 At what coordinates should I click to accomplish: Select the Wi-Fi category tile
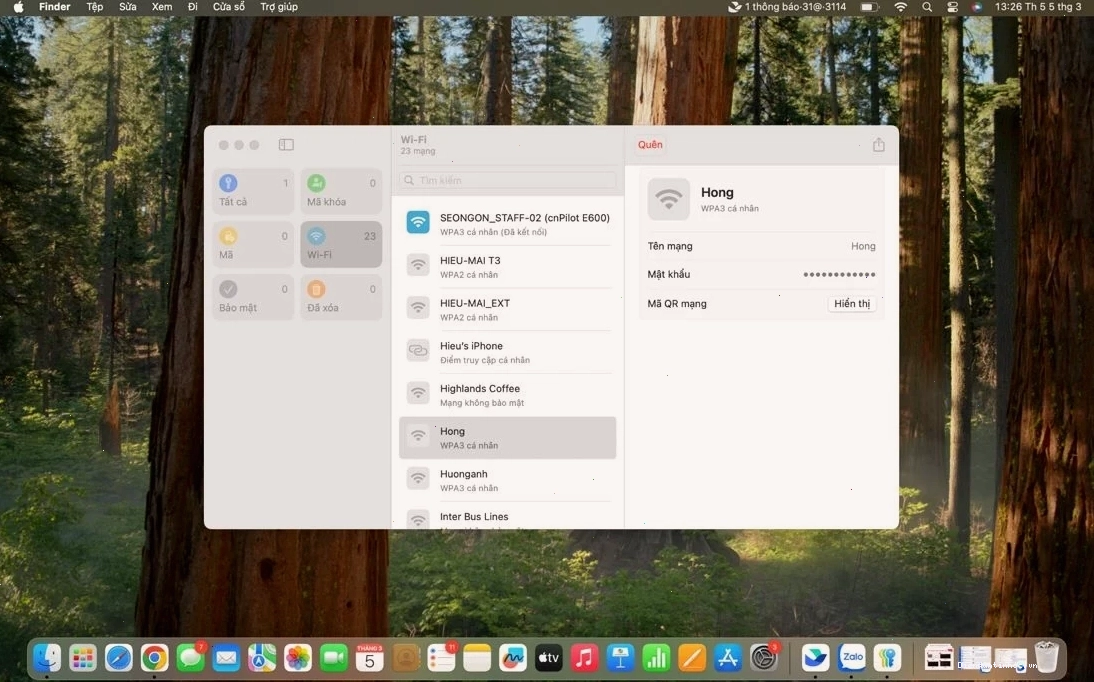(x=341, y=244)
